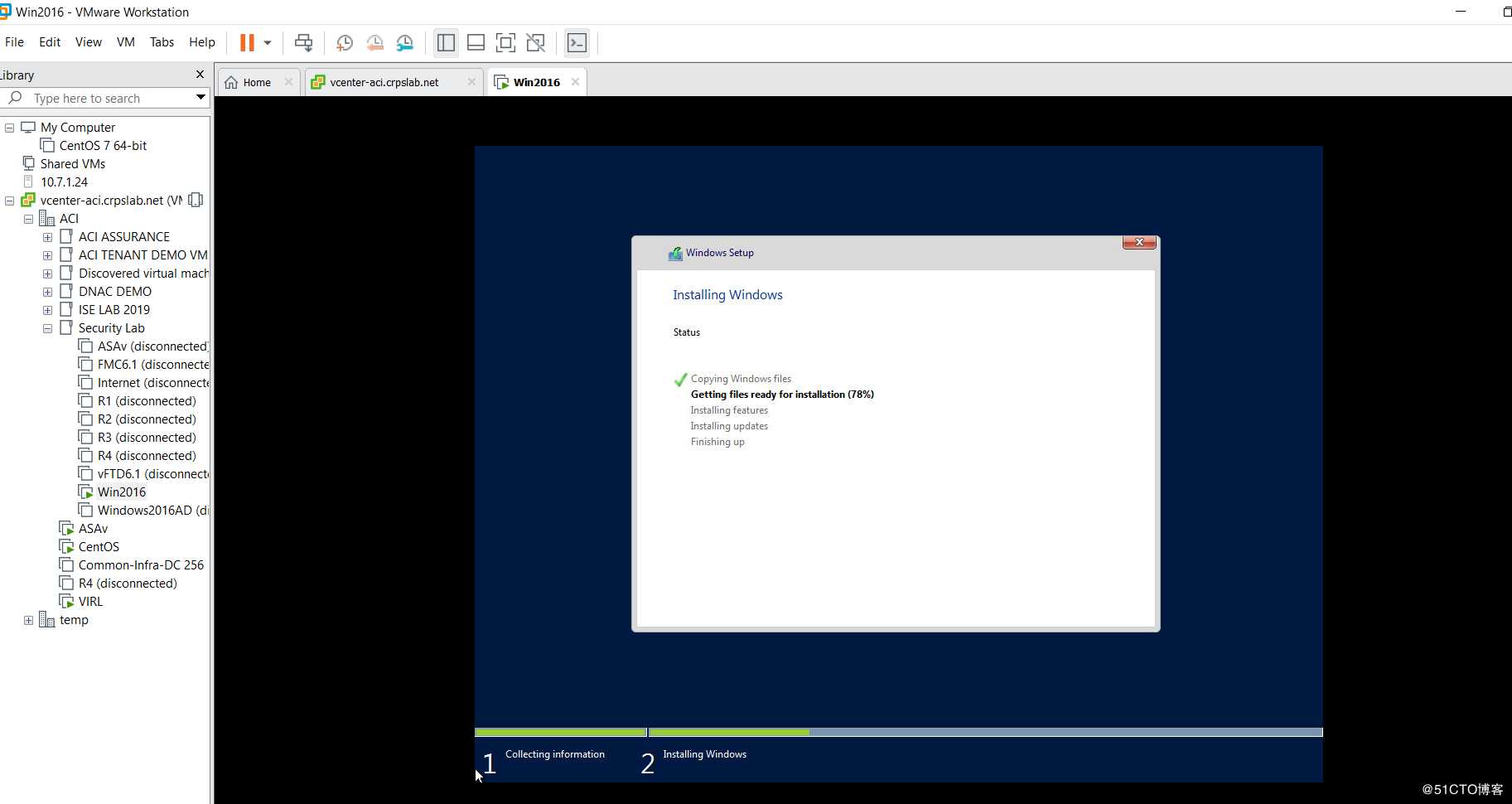The image size is (1512, 804).
Task: Click the vcenter server icon in tree
Action: tap(28, 200)
